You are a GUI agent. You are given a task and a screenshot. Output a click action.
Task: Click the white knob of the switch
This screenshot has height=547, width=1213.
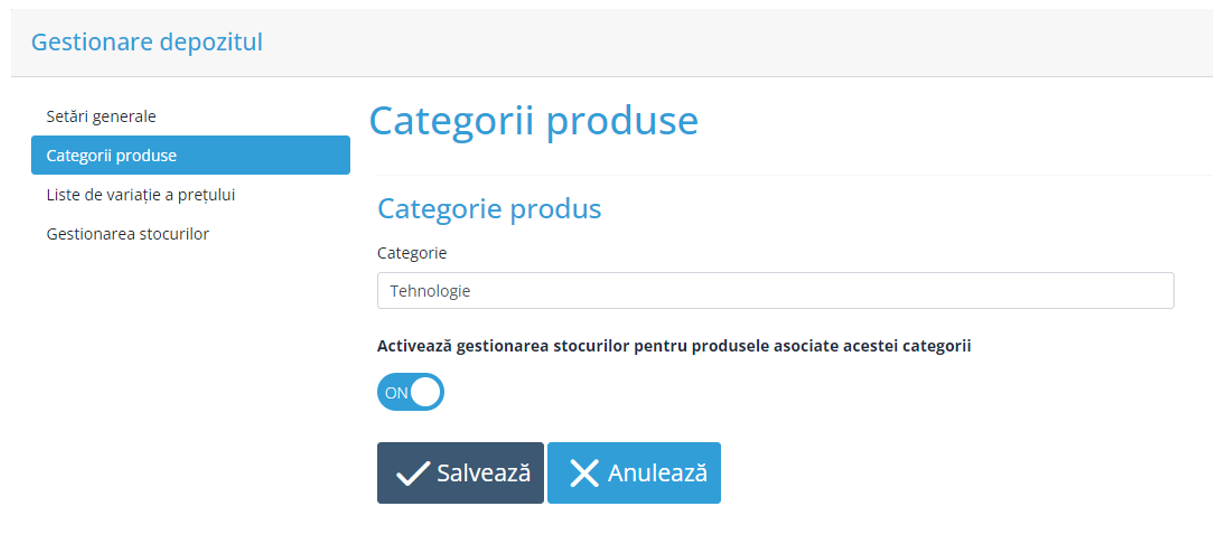pyautogui.click(x=426, y=392)
